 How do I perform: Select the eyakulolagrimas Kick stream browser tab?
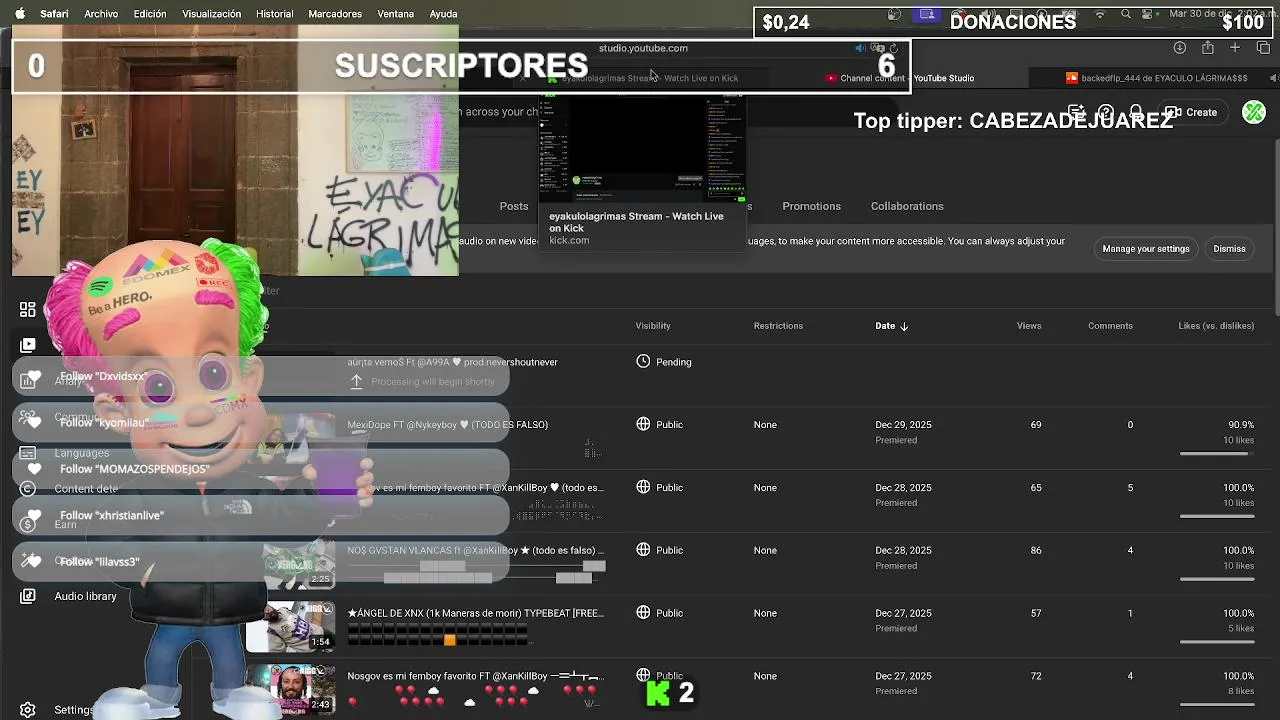(x=643, y=78)
